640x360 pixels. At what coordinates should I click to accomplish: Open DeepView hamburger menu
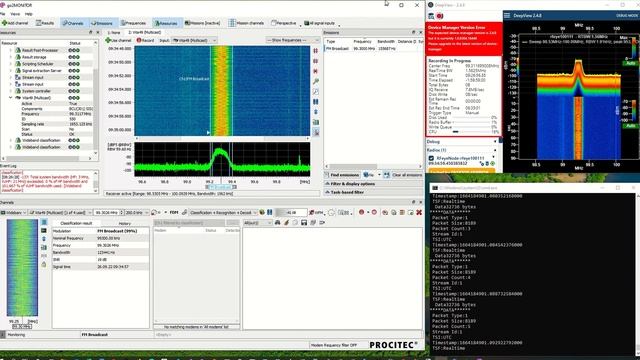[x=507, y=16]
